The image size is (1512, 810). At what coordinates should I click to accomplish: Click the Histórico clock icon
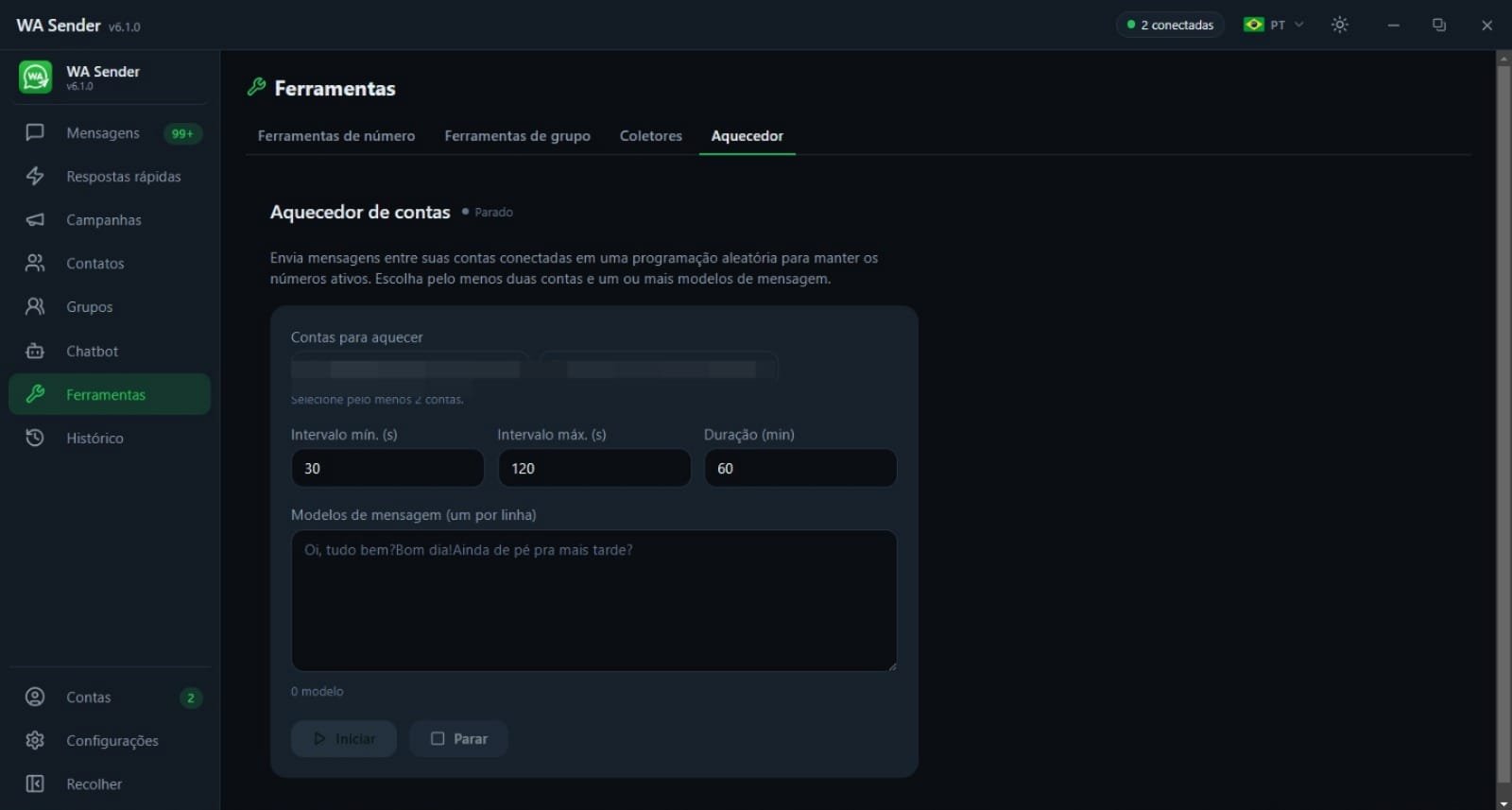point(35,438)
